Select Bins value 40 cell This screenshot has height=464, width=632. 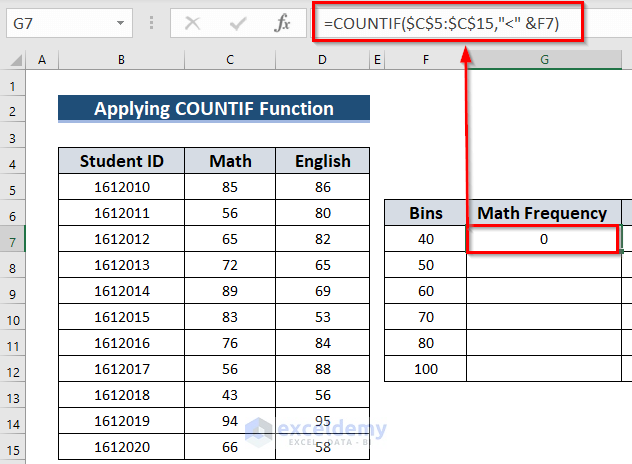pyautogui.click(x=426, y=239)
